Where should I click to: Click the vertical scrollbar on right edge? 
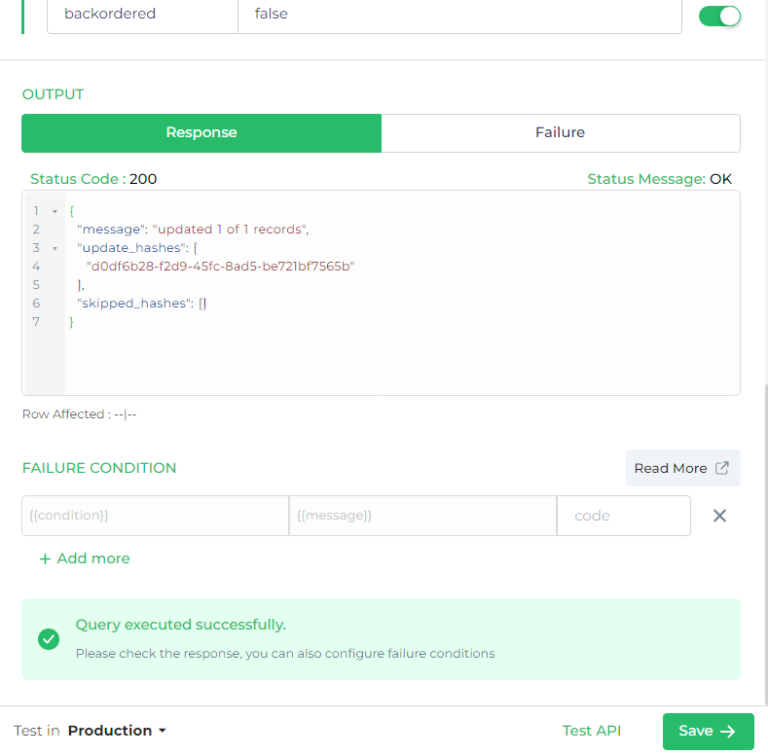click(766, 544)
